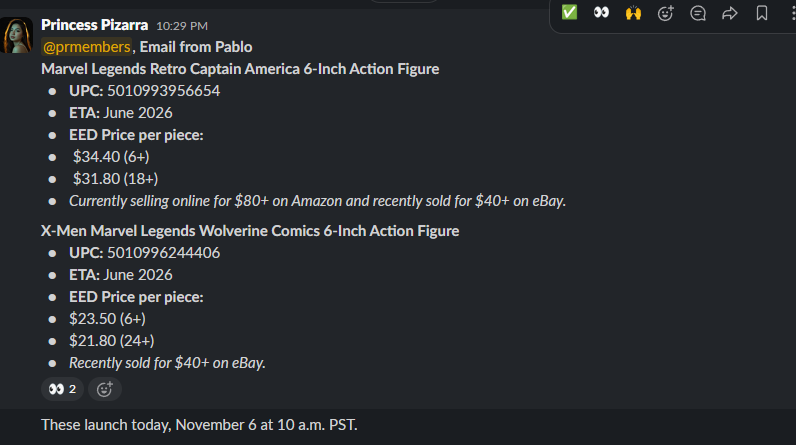React with the green checkmark emoji

coord(569,13)
